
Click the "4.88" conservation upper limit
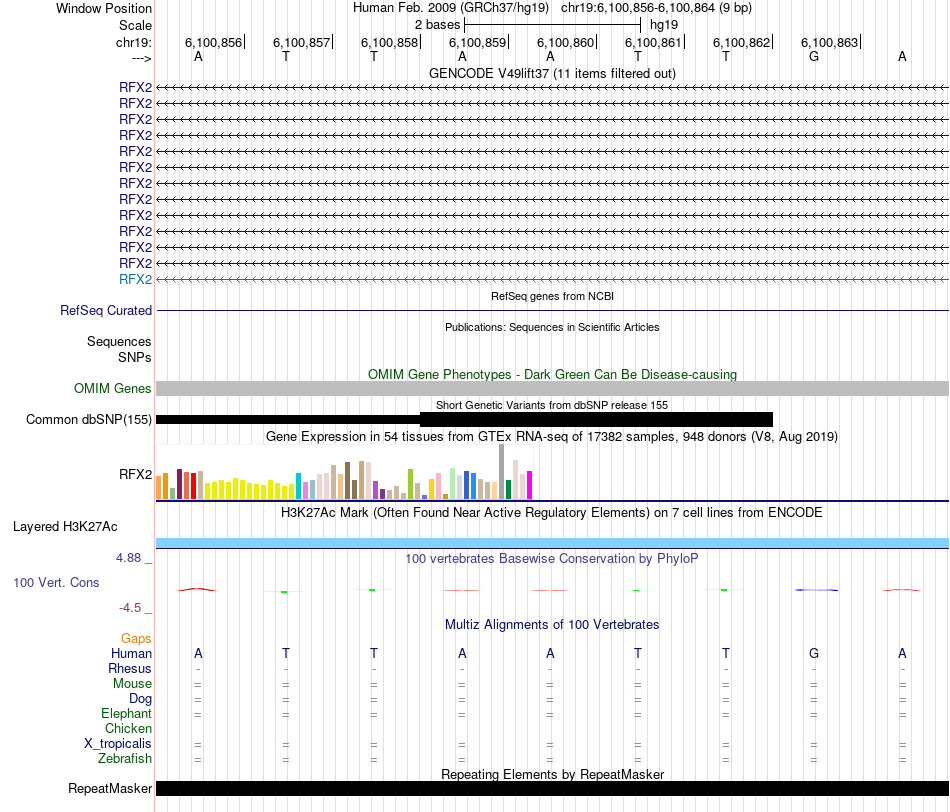128,557
